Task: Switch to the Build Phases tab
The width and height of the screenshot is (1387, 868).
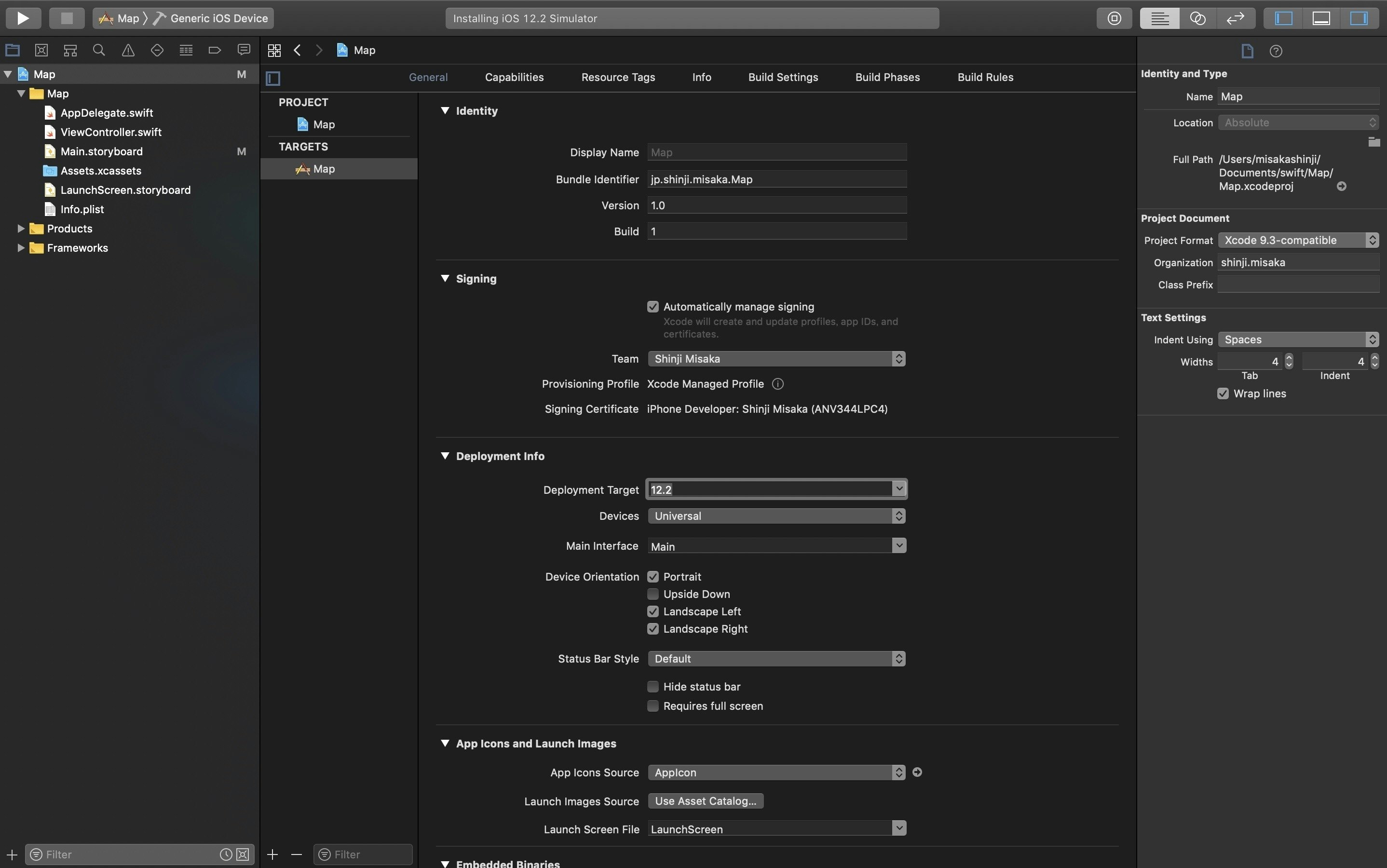Action: pyautogui.click(x=887, y=77)
